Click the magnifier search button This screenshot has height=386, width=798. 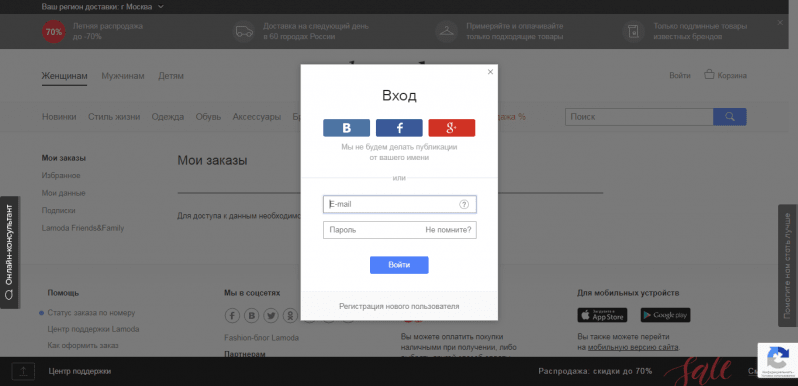[x=730, y=117]
